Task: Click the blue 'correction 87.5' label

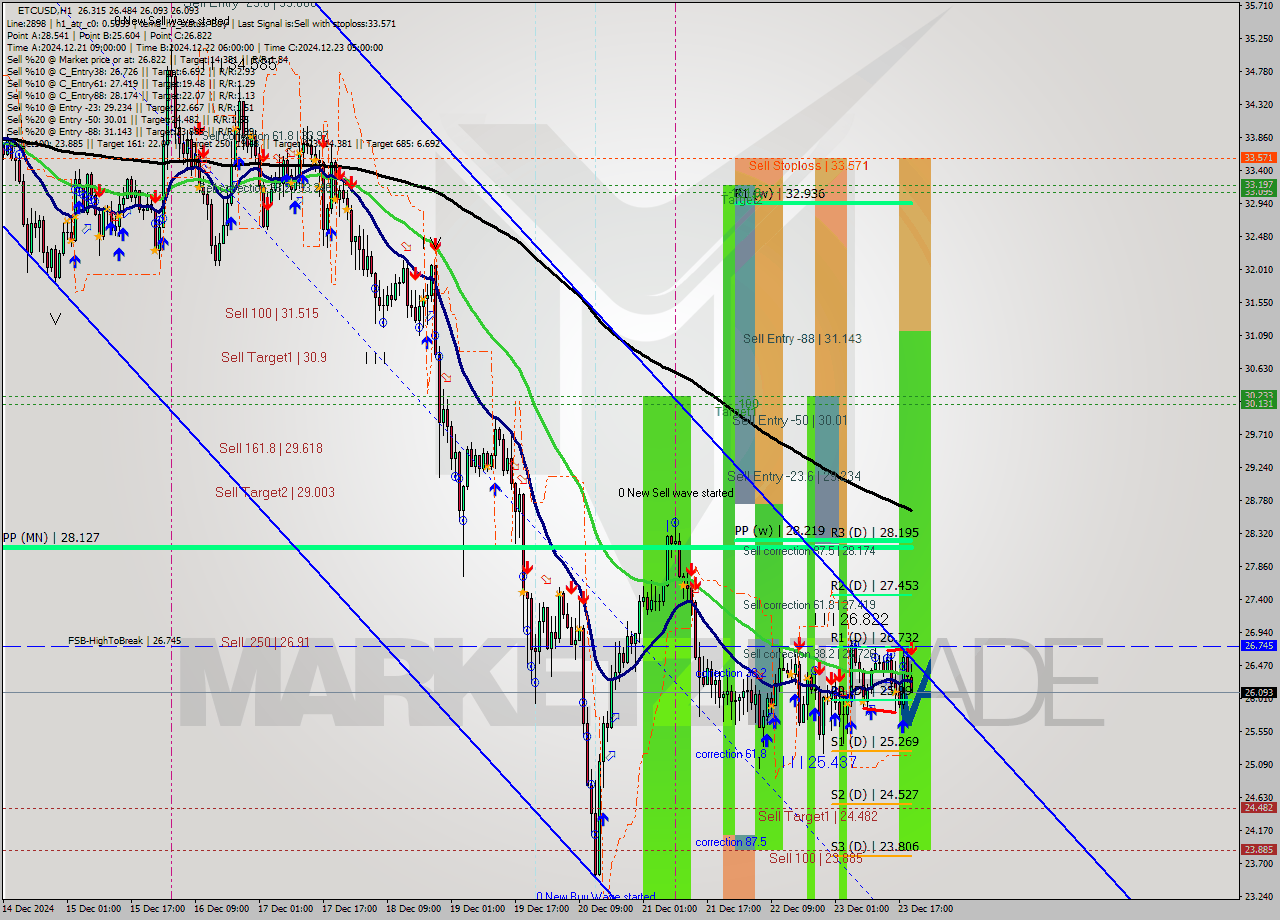Action: pos(731,842)
